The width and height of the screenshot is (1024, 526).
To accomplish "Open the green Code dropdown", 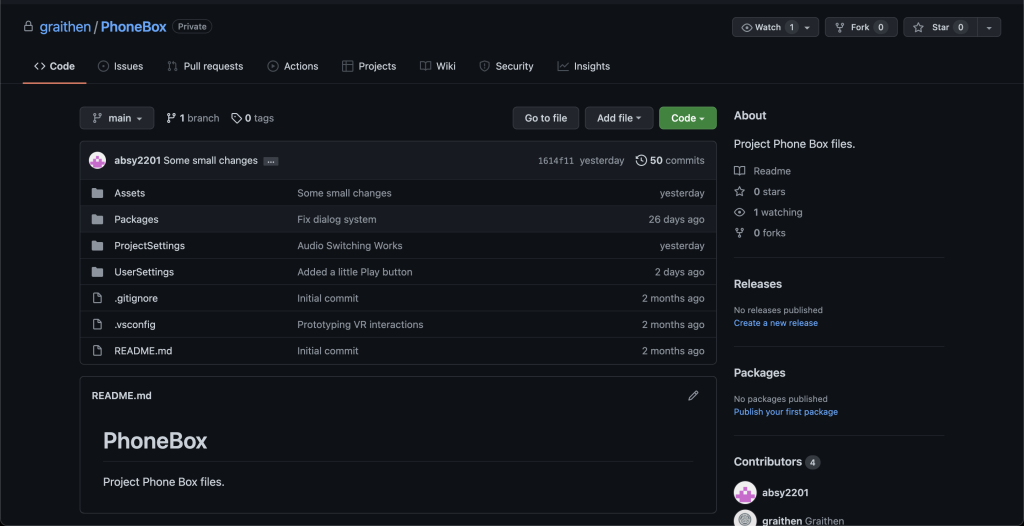I will [688, 118].
